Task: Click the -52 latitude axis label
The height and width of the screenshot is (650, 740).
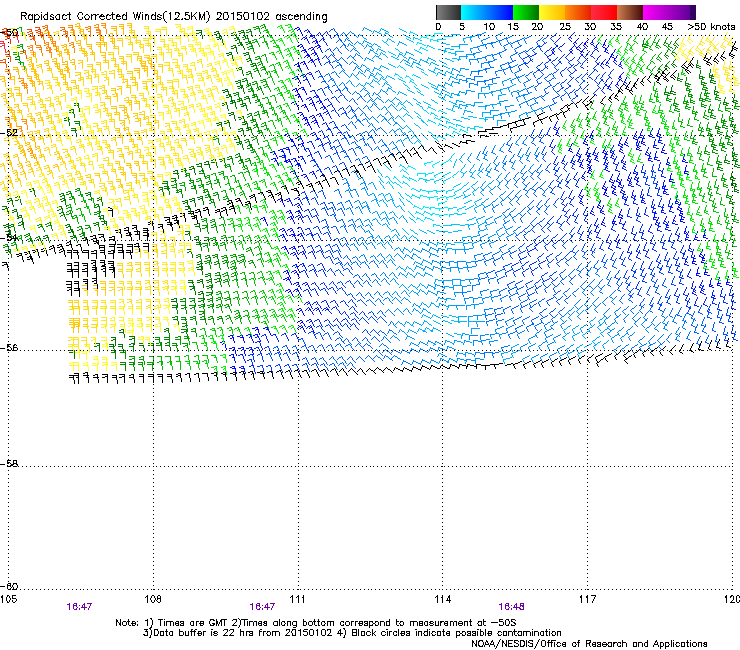Action: tap(9, 133)
